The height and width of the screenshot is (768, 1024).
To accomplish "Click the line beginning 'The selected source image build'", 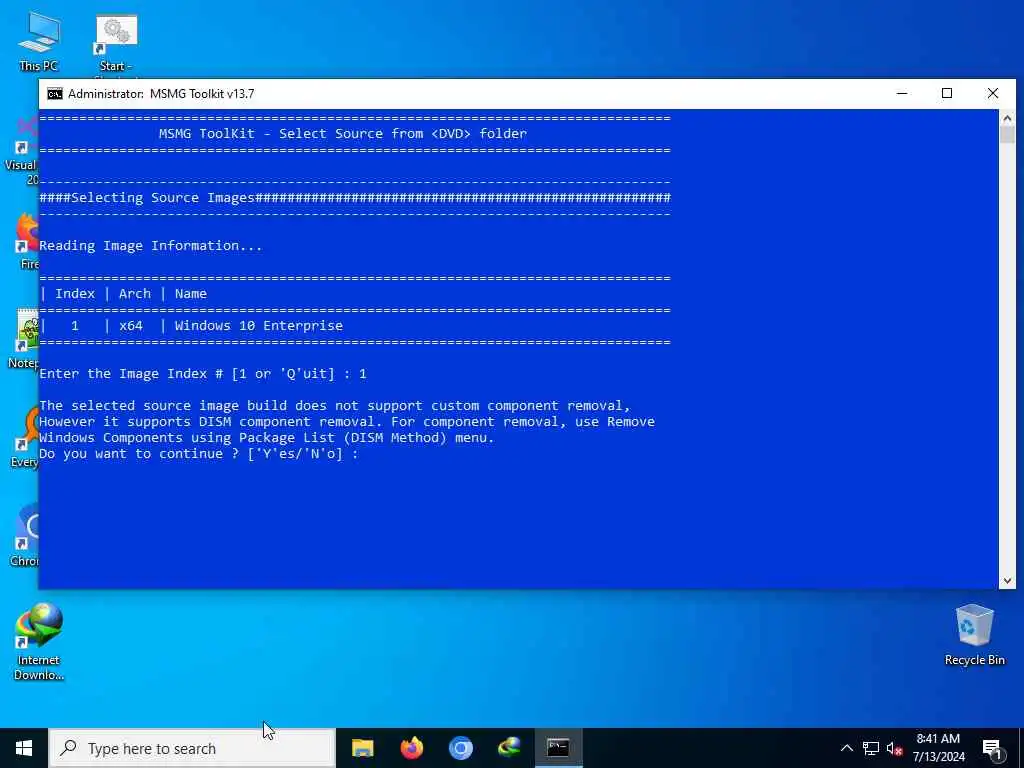I will (335, 406).
